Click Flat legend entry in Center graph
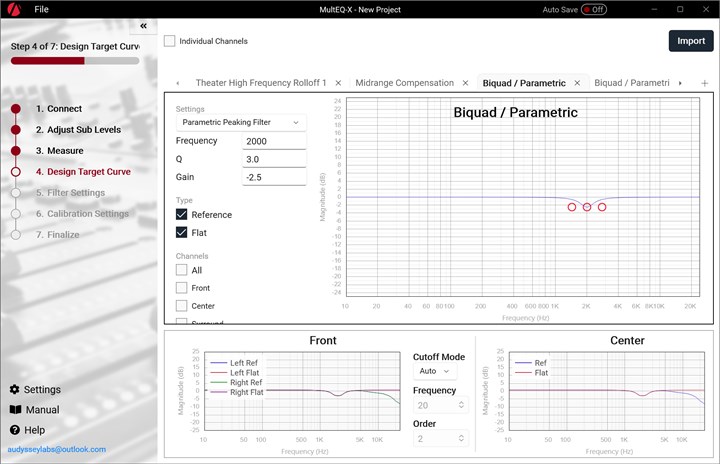Viewport: 720px width, 464px height. [x=531, y=373]
